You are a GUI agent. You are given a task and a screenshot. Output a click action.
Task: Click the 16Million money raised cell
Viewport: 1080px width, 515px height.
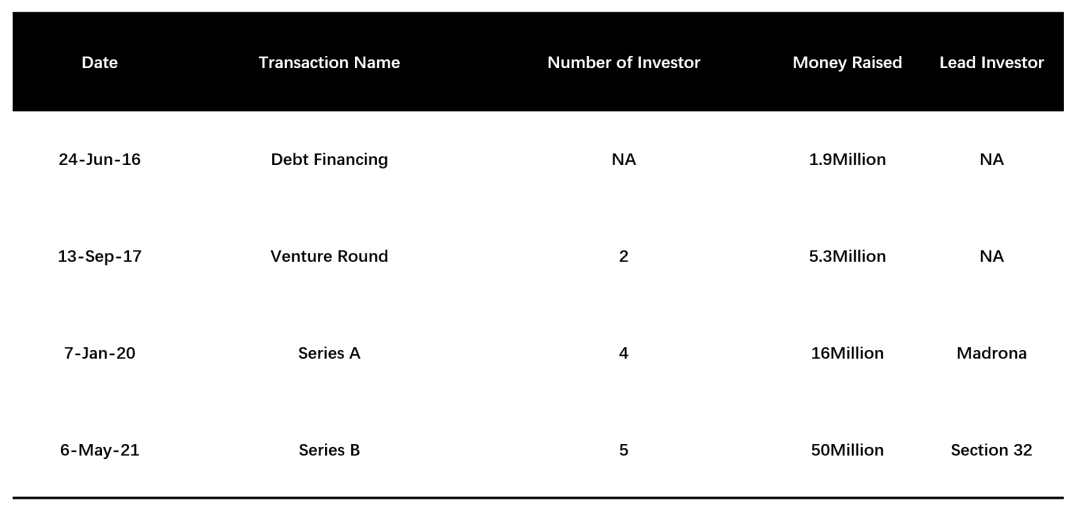click(847, 353)
